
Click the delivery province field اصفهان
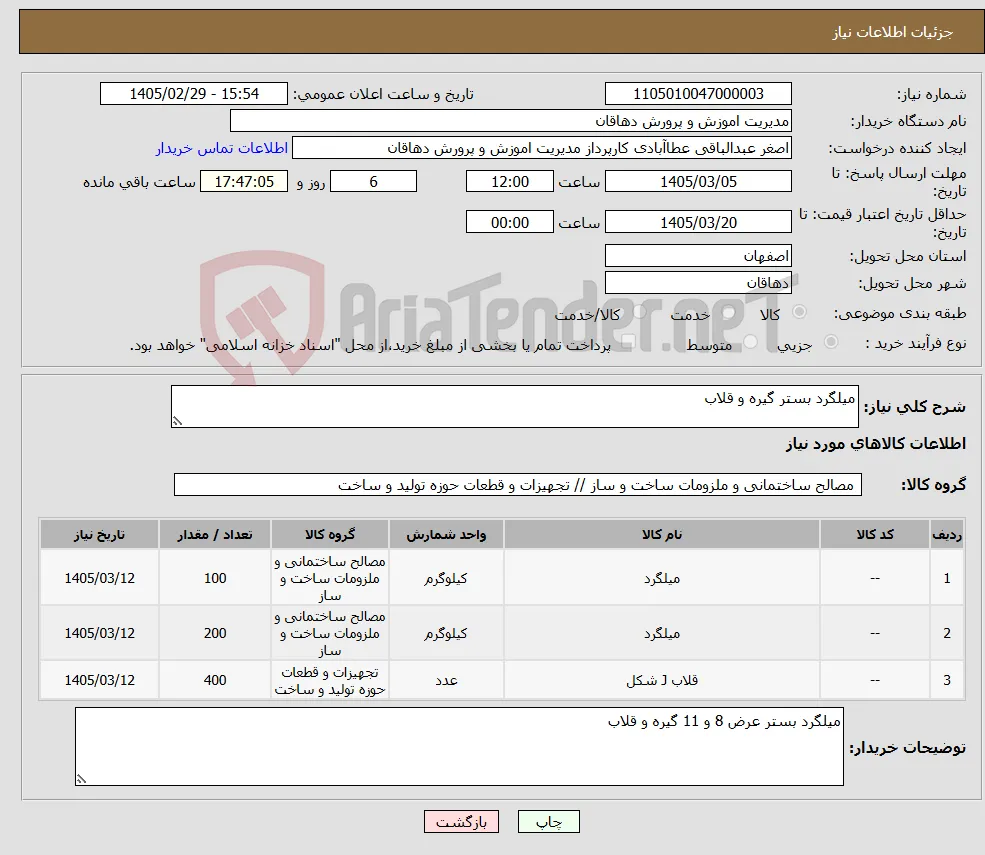click(x=698, y=256)
